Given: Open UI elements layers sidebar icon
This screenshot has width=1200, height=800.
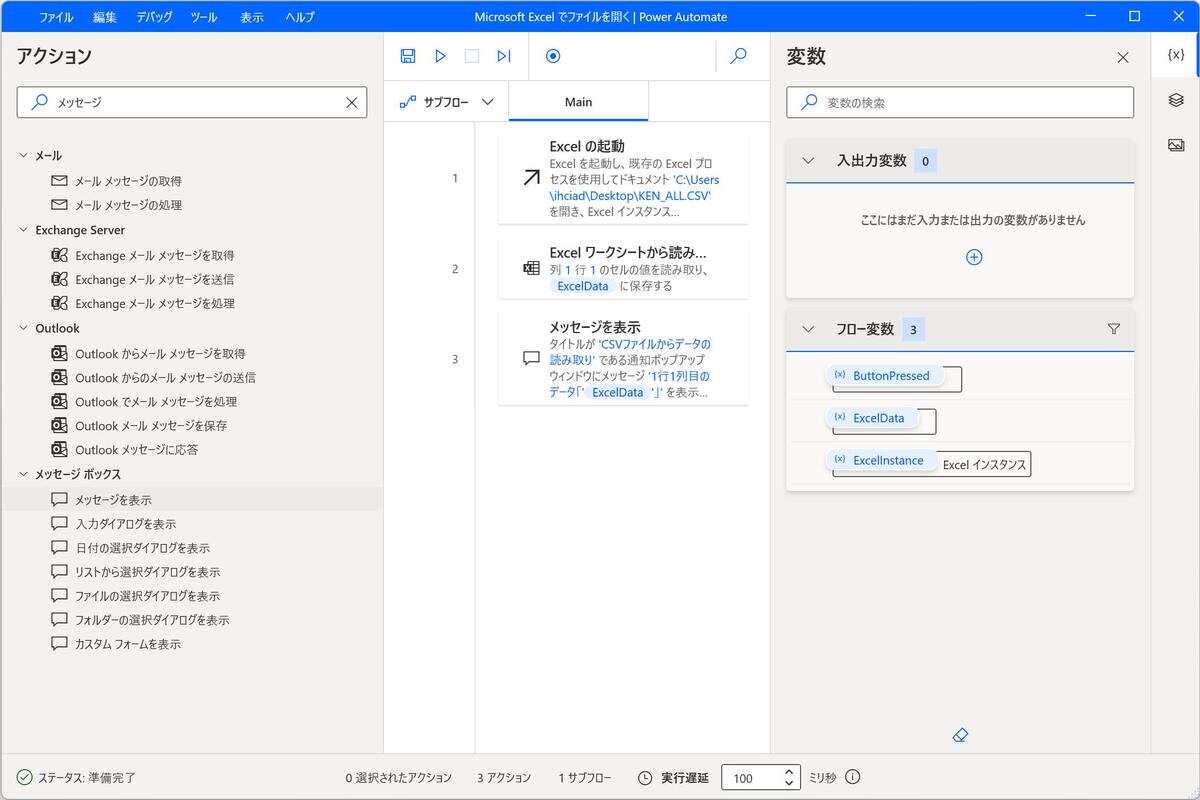Looking at the screenshot, I should point(1176,100).
